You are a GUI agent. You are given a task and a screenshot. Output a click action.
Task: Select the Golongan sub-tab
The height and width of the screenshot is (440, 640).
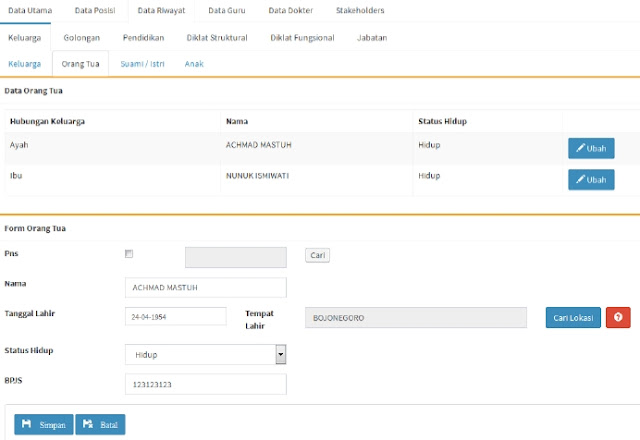tap(82, 38)
